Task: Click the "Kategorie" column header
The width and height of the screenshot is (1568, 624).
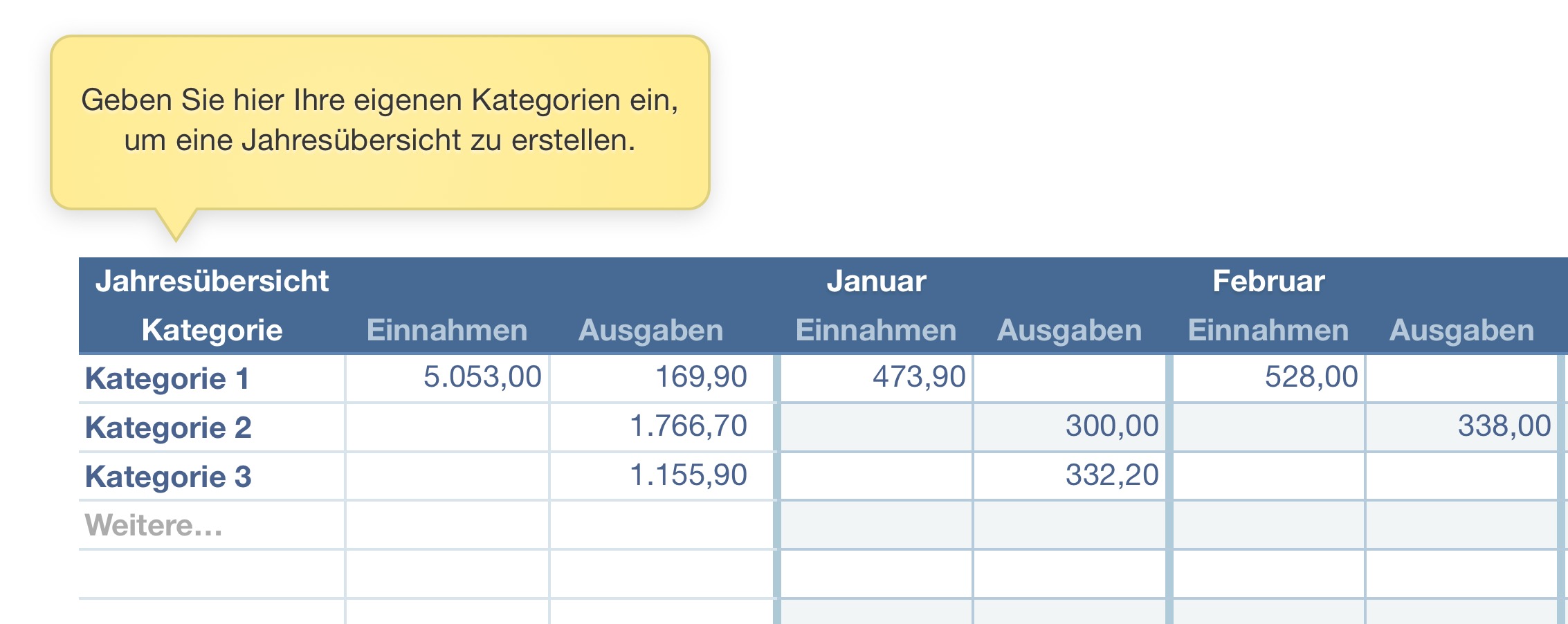Action: coord(212,330)
